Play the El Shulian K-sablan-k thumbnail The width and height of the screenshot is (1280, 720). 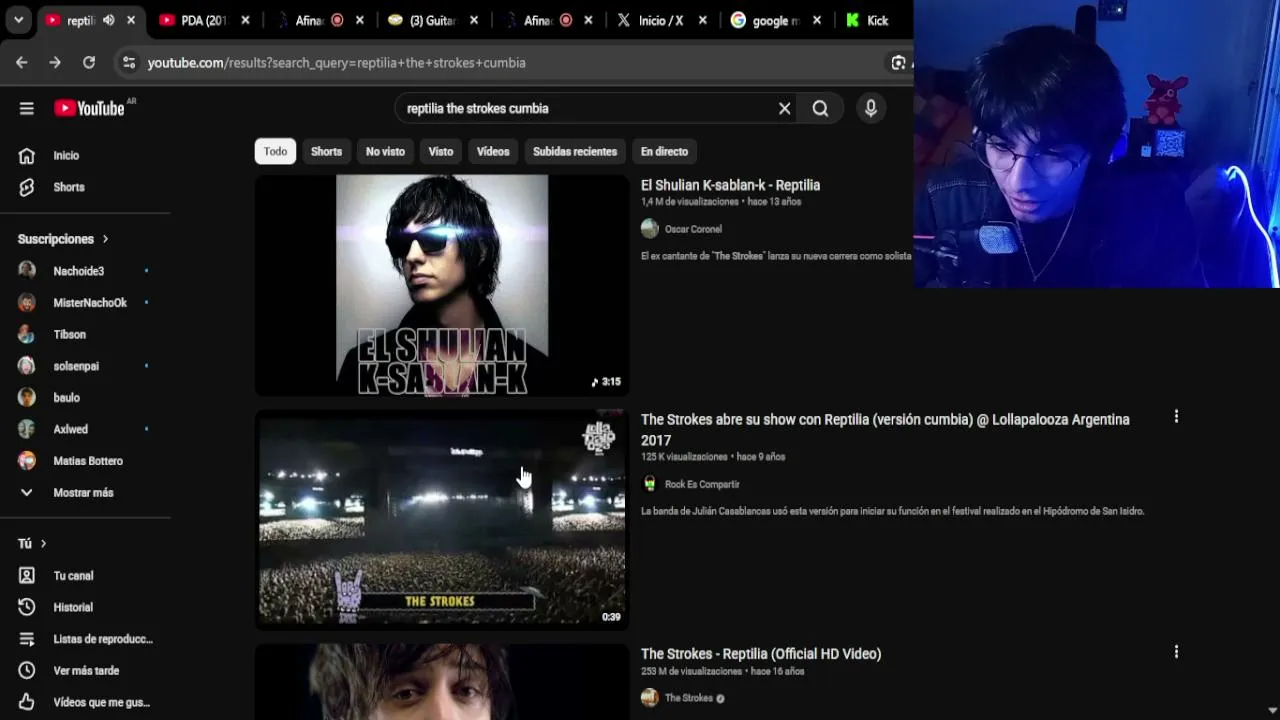442,285
